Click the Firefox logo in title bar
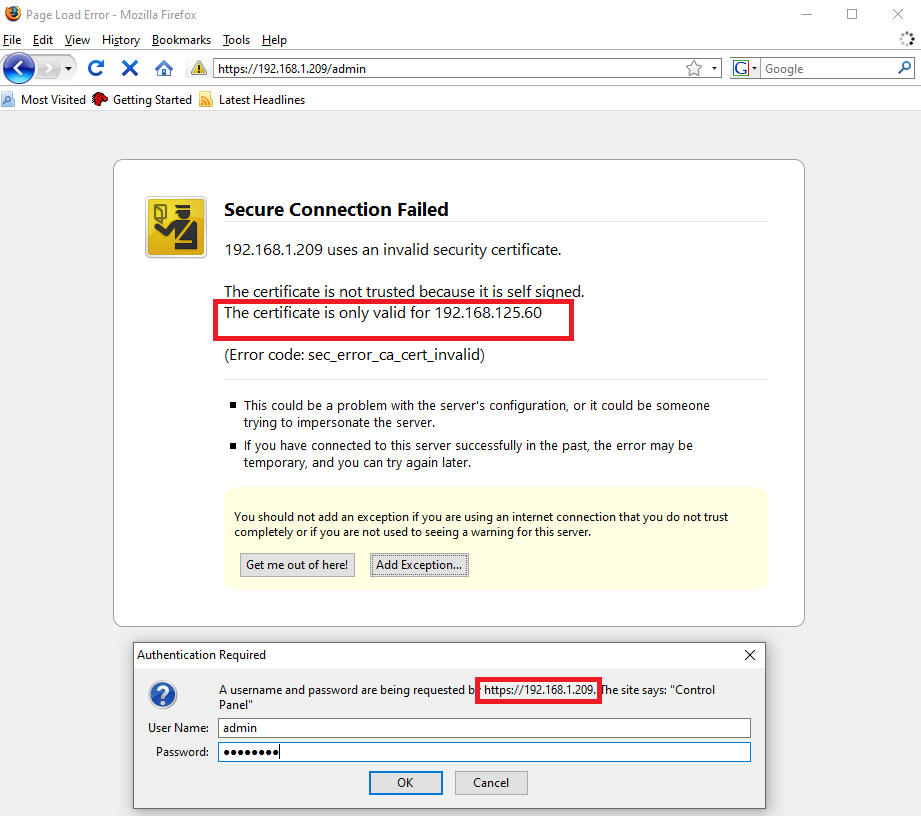The height and width of the screenshot is (816, 921). (12, 14)
